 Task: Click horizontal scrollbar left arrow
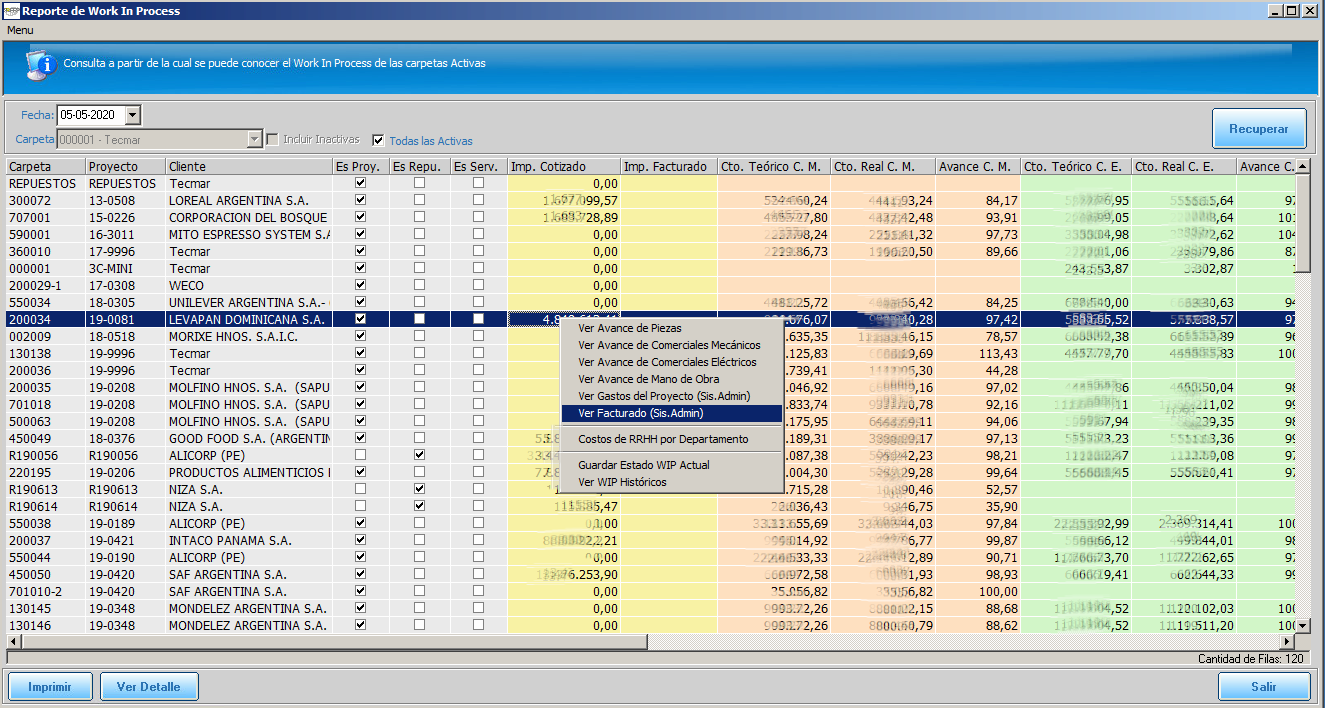point(14,640)
